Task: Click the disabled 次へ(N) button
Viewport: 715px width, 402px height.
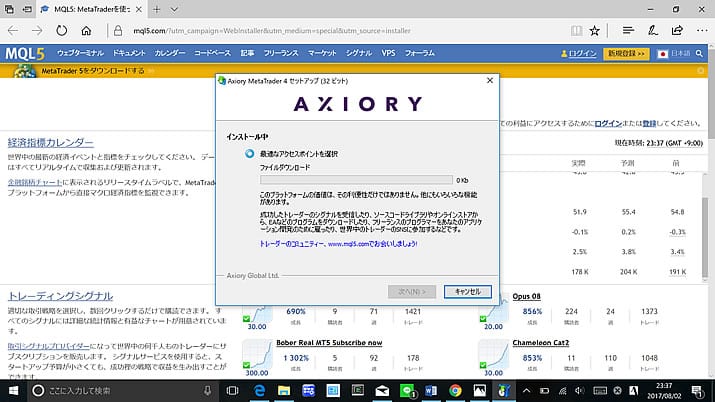Action: [412, 292]
